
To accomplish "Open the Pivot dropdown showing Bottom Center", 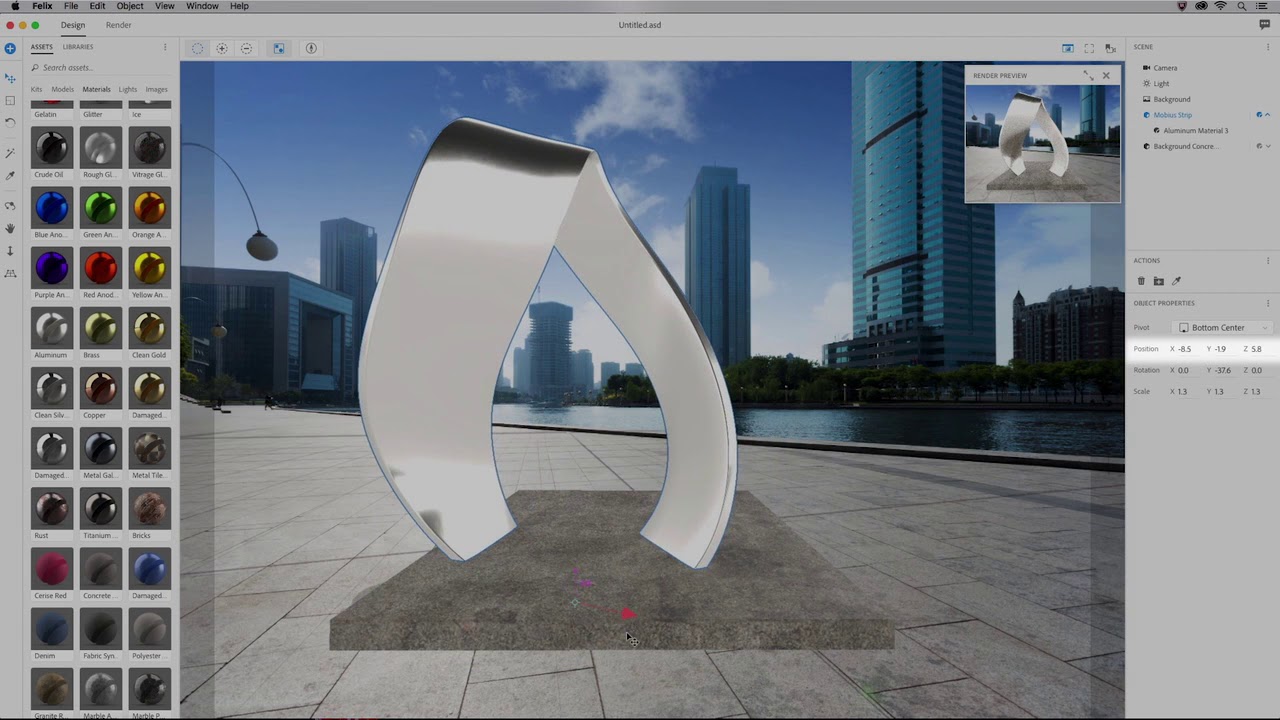I will click(1222, 327).
